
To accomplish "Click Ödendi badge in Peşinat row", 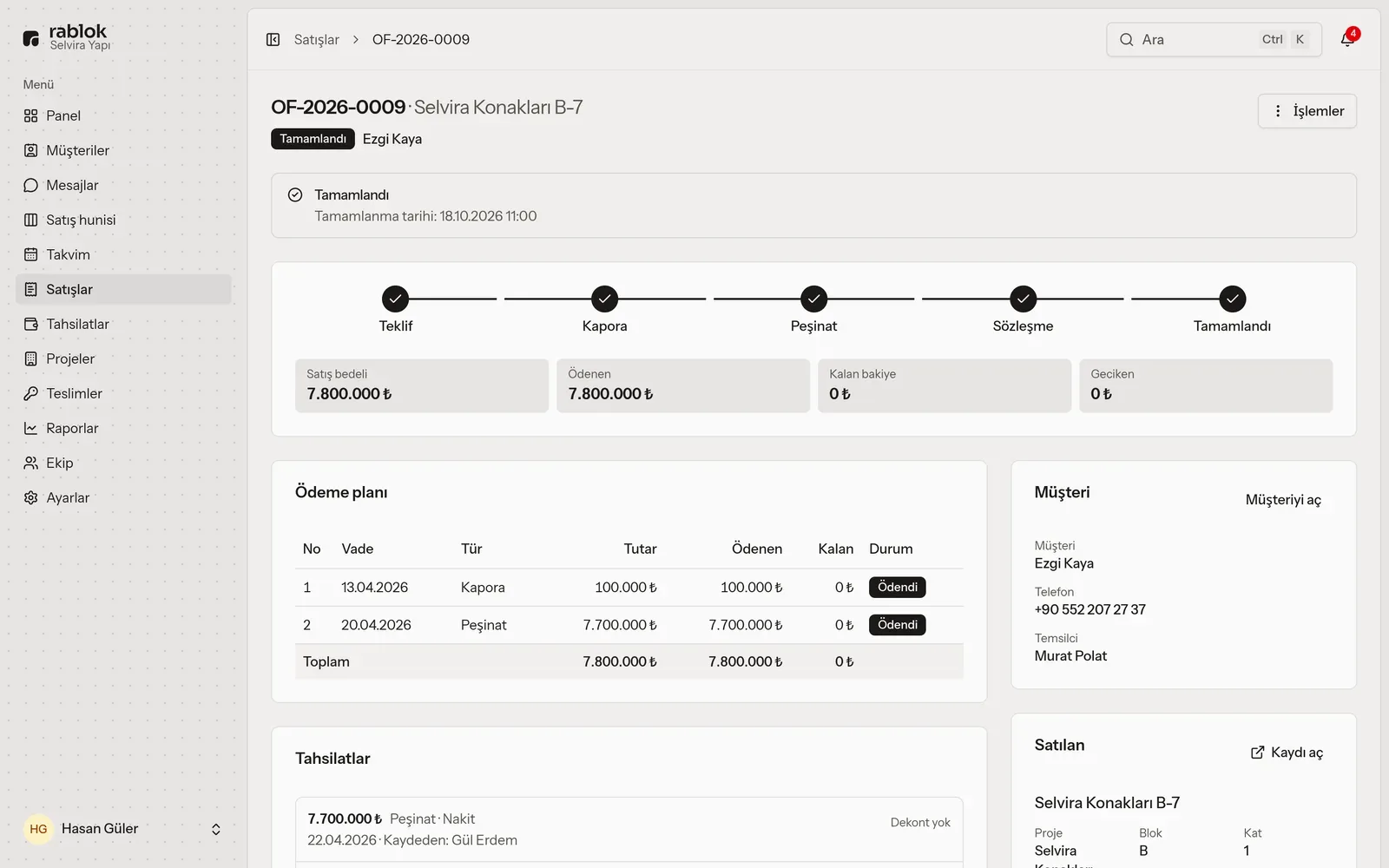I will 898,625.
